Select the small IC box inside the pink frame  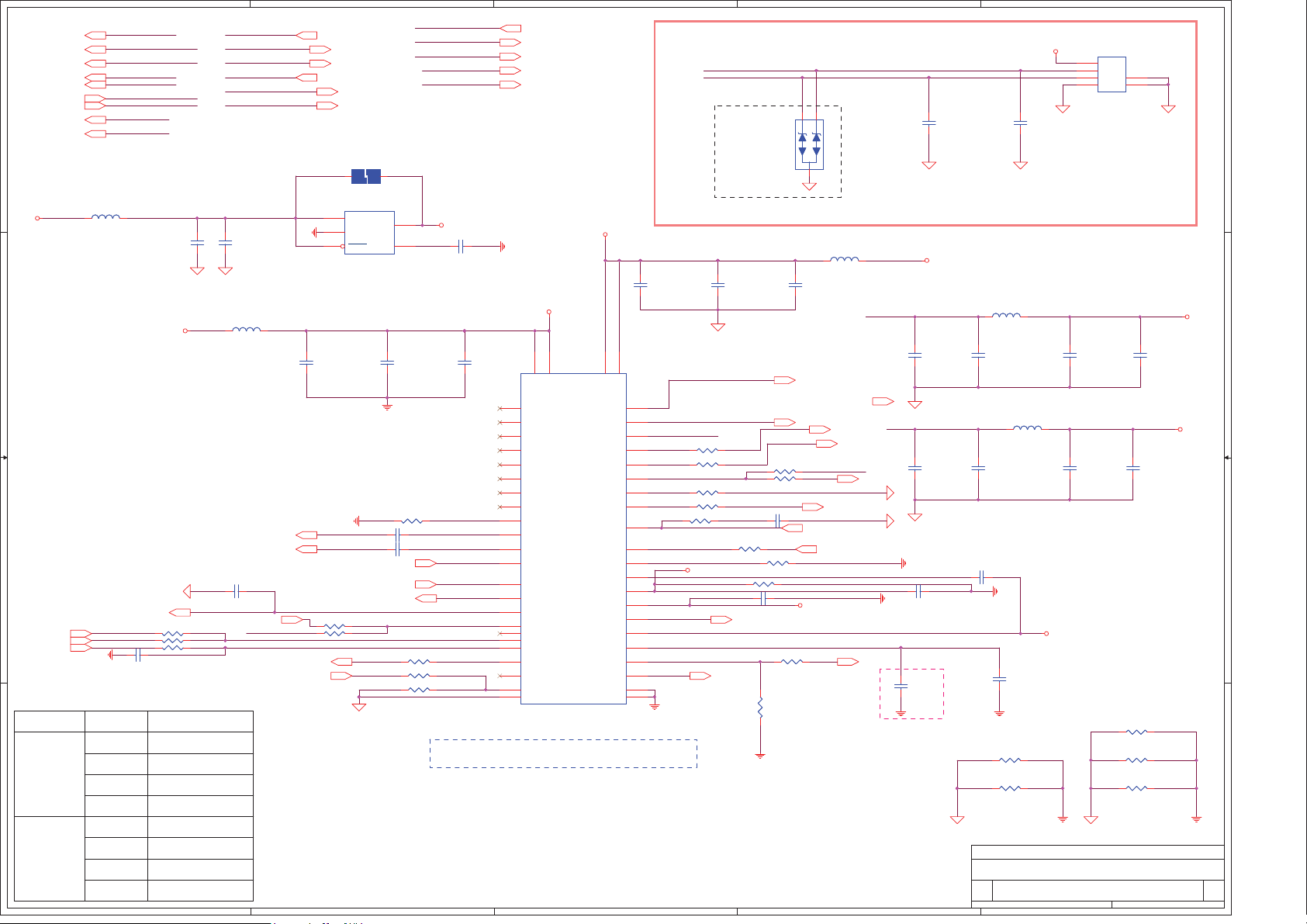[1112, 74]
